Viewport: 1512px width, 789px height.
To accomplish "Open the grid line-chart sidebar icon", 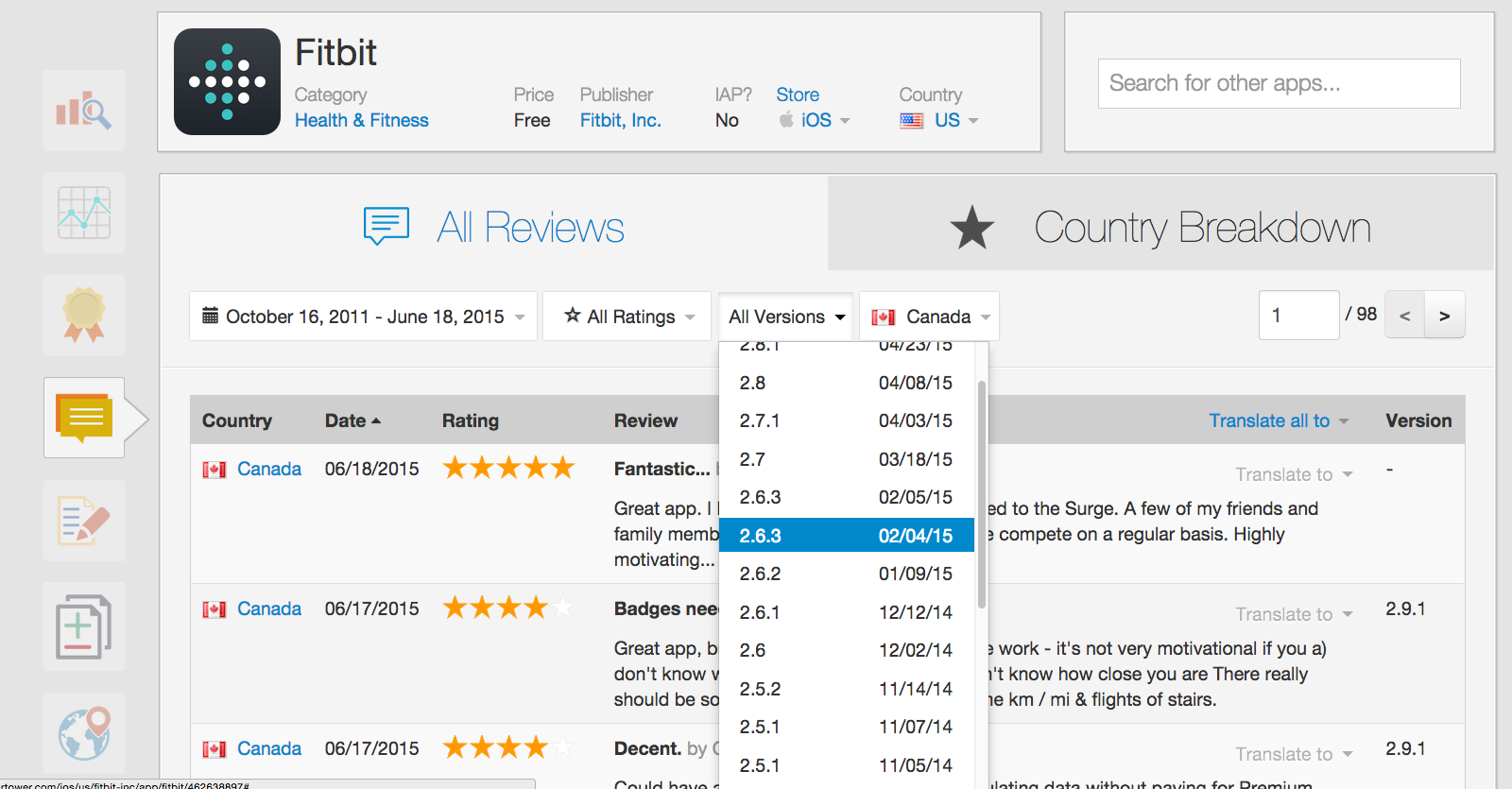I will (x=84, y=213).
